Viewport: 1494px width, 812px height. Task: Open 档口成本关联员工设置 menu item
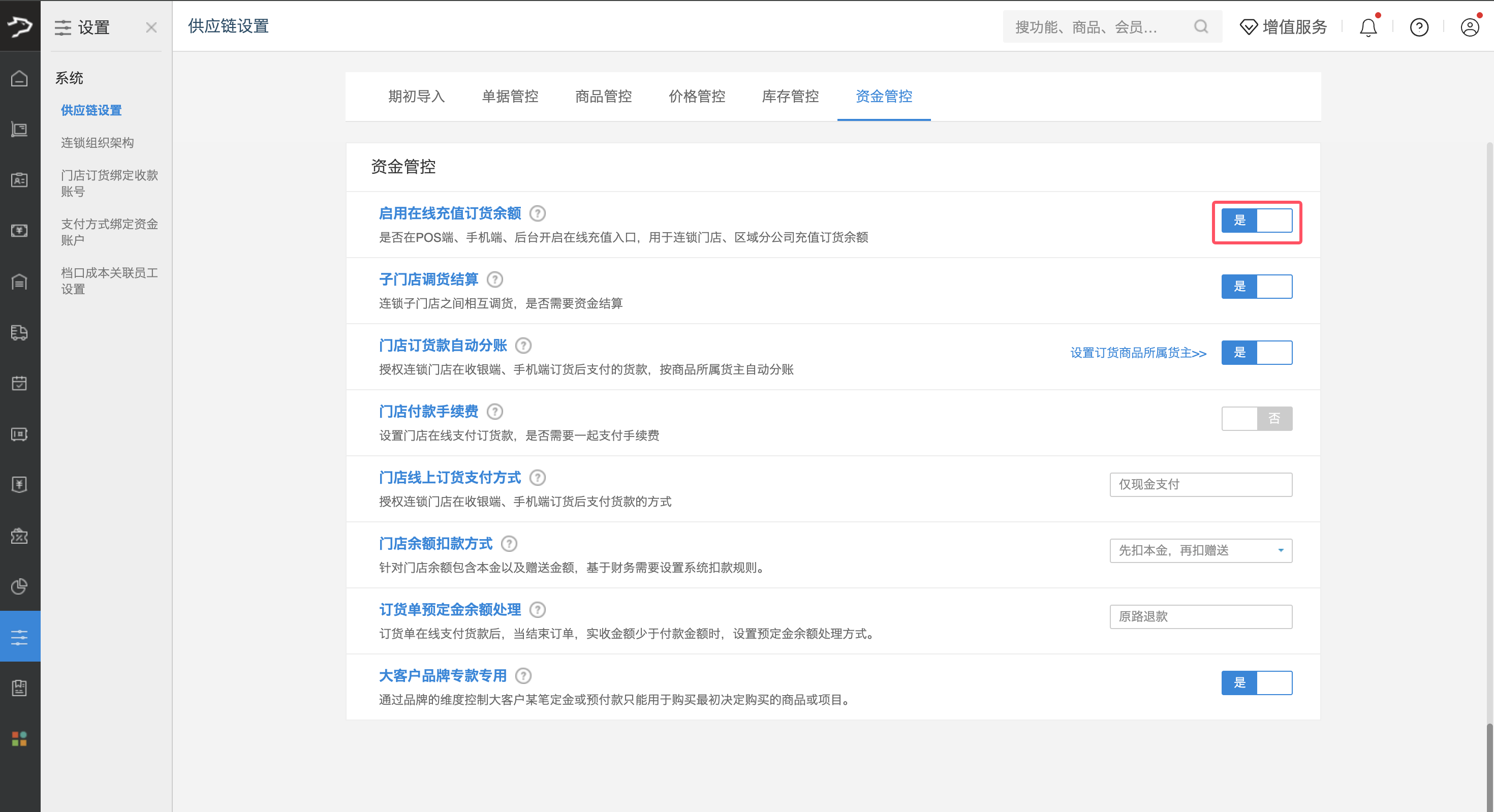point(110,280)
